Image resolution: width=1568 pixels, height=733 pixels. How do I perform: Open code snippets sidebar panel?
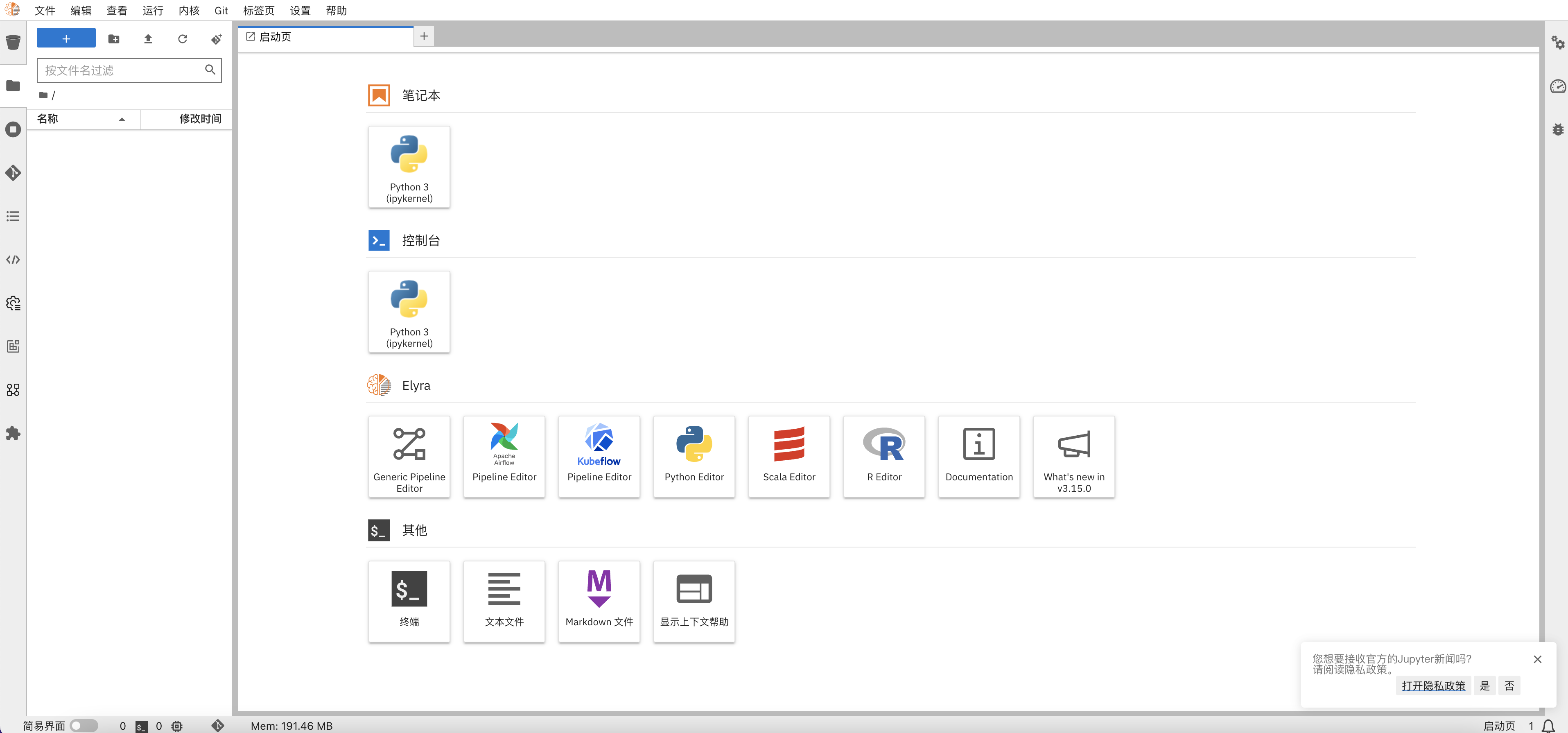pos(13,260)
